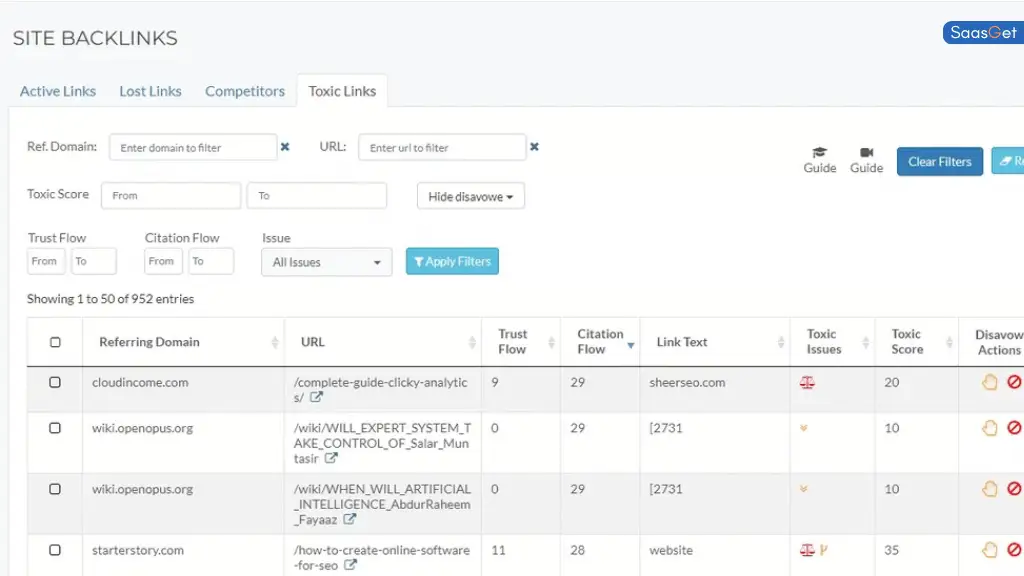This screenshot has height=576, width=1024.
Task: Select the Toxic Links tab
Action: (x=342, y=91)
